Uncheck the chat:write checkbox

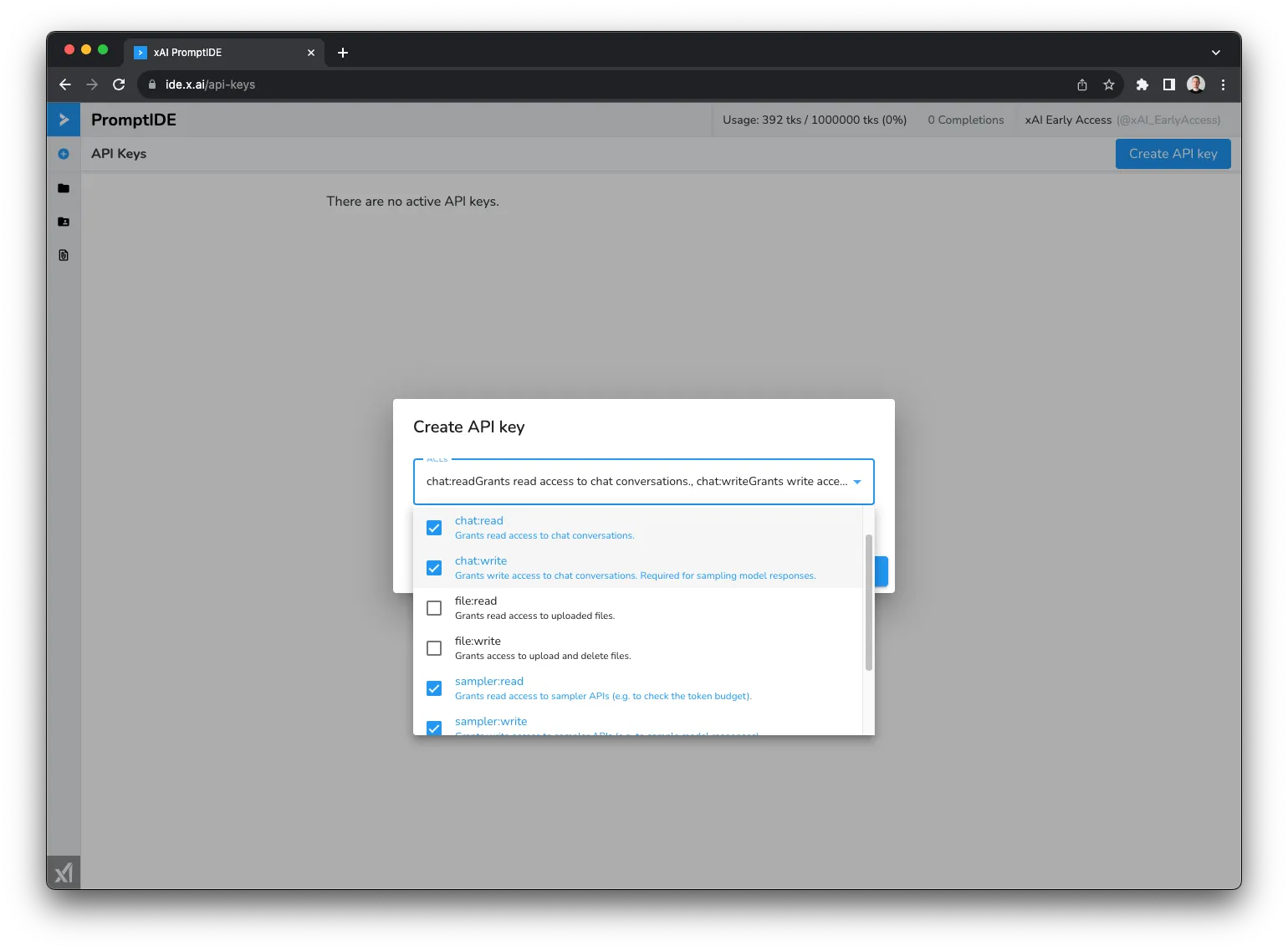[434, 568]
